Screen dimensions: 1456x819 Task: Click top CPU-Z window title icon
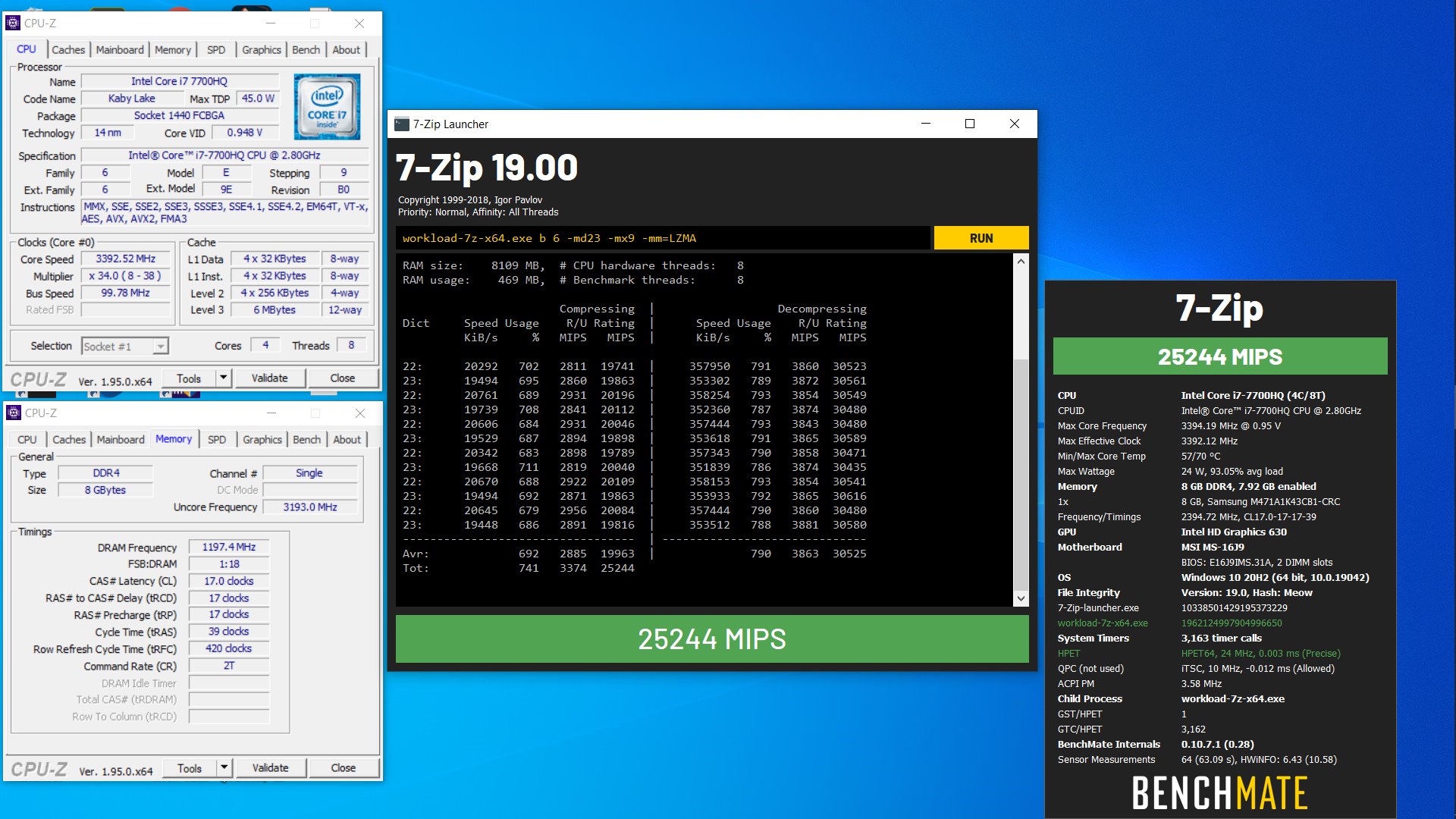coord(13,23)
